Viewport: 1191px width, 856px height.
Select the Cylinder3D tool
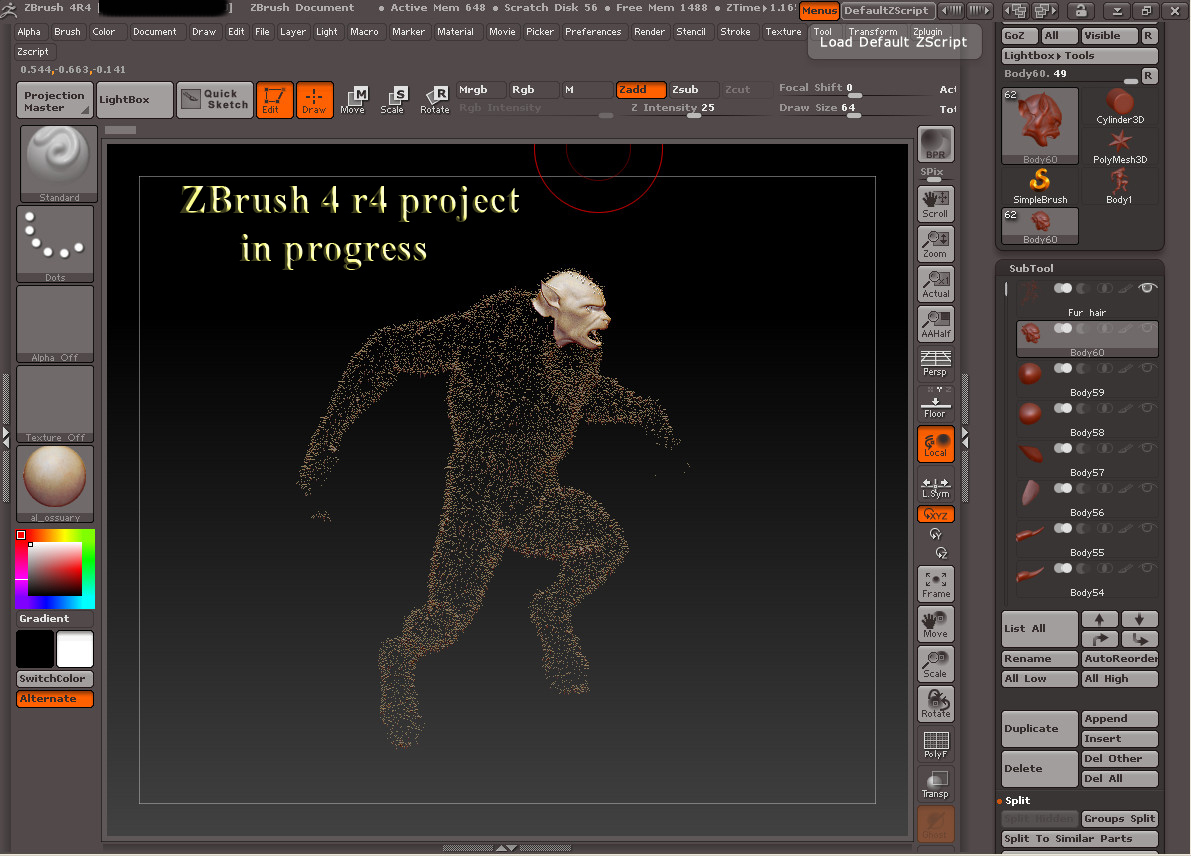point(1120,106)
